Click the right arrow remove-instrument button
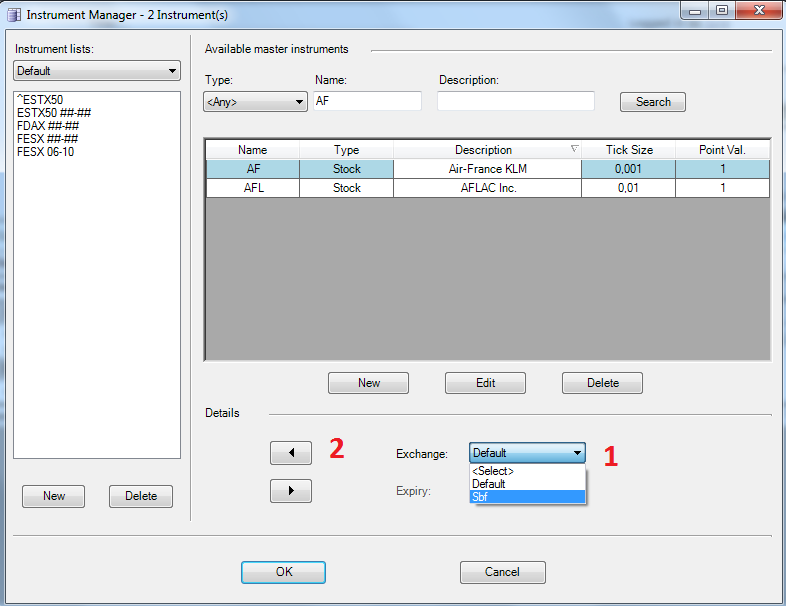 coord(291,491)
